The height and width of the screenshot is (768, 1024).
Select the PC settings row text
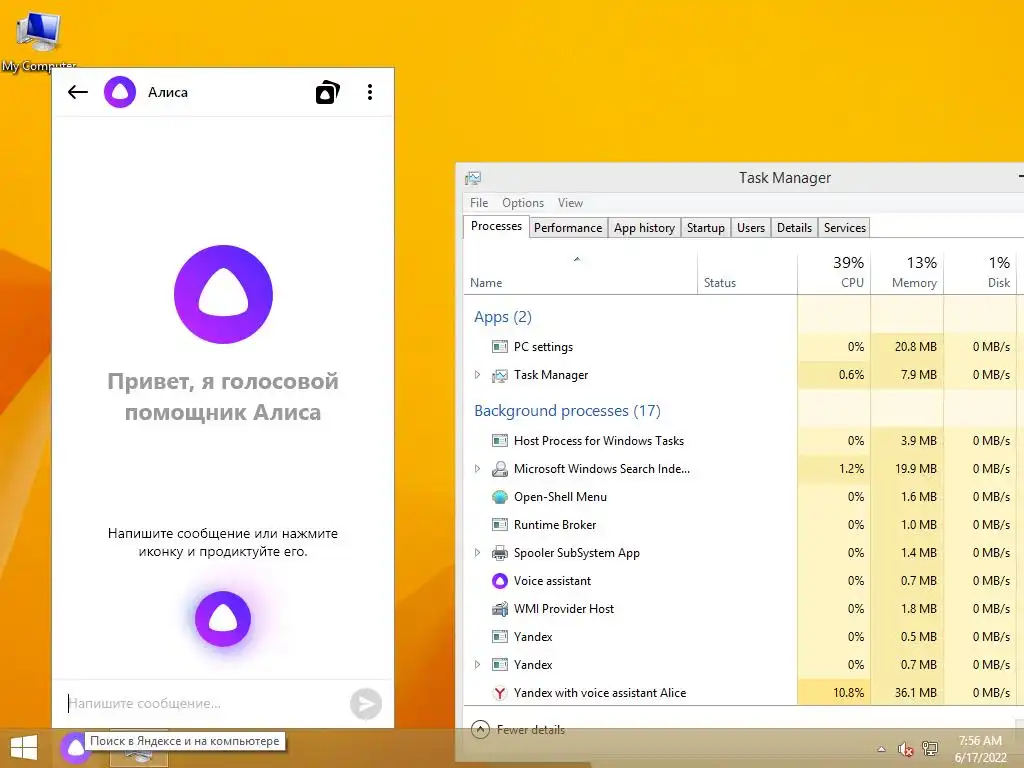pos(543,347)
